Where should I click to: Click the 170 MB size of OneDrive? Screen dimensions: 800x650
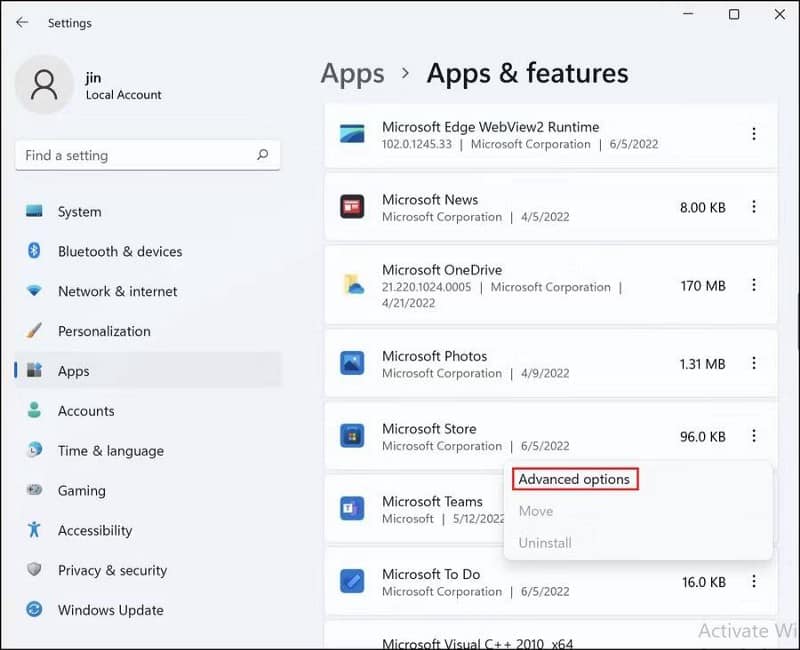(703, 286)
